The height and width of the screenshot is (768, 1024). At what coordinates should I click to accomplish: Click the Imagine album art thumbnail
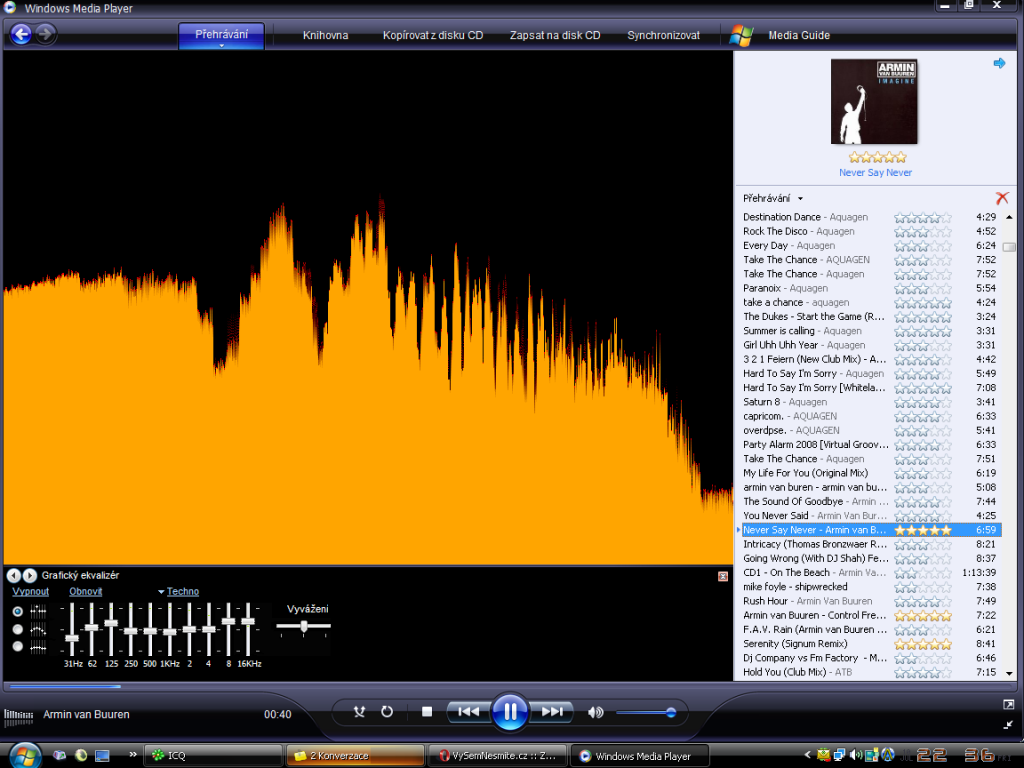click(874, 101)
